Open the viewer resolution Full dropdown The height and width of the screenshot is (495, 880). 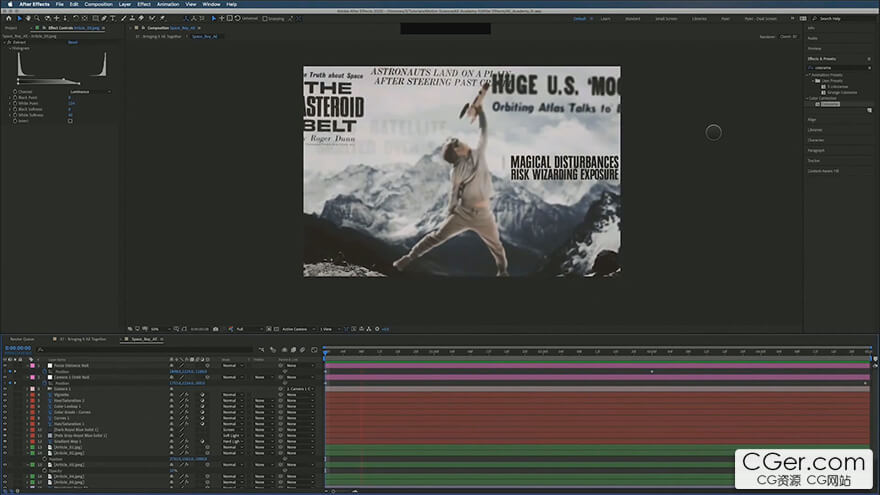tap(249, 329)
